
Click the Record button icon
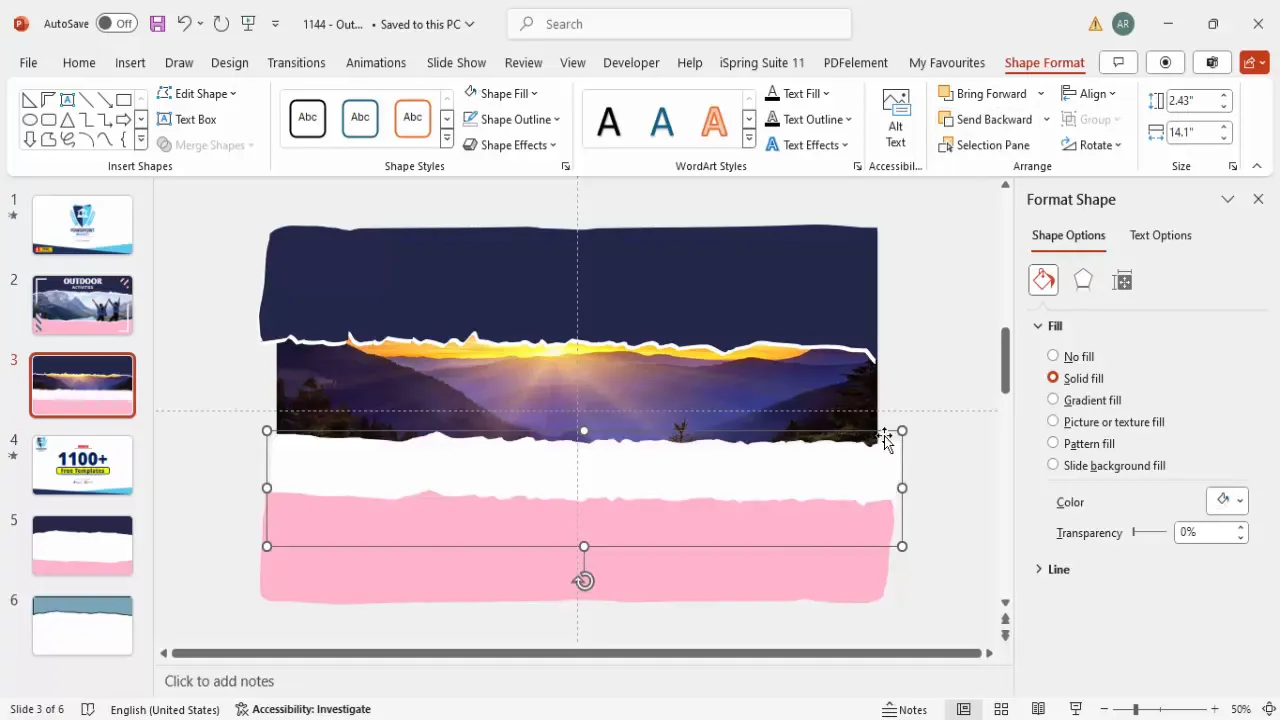tap(1165, 62)
